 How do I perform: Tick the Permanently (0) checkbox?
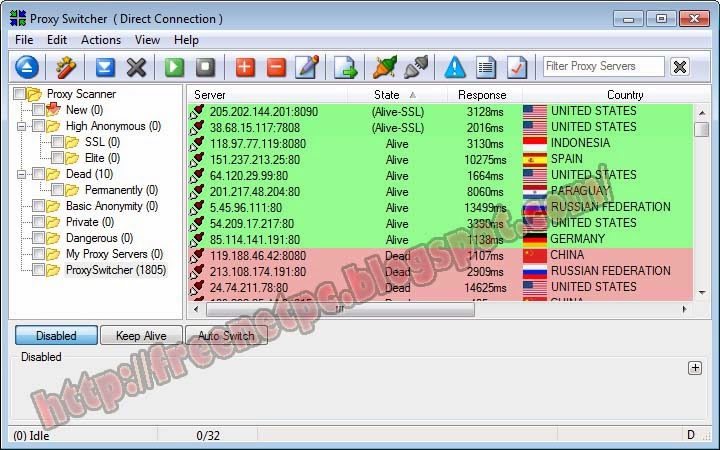(x=57, y=190)
